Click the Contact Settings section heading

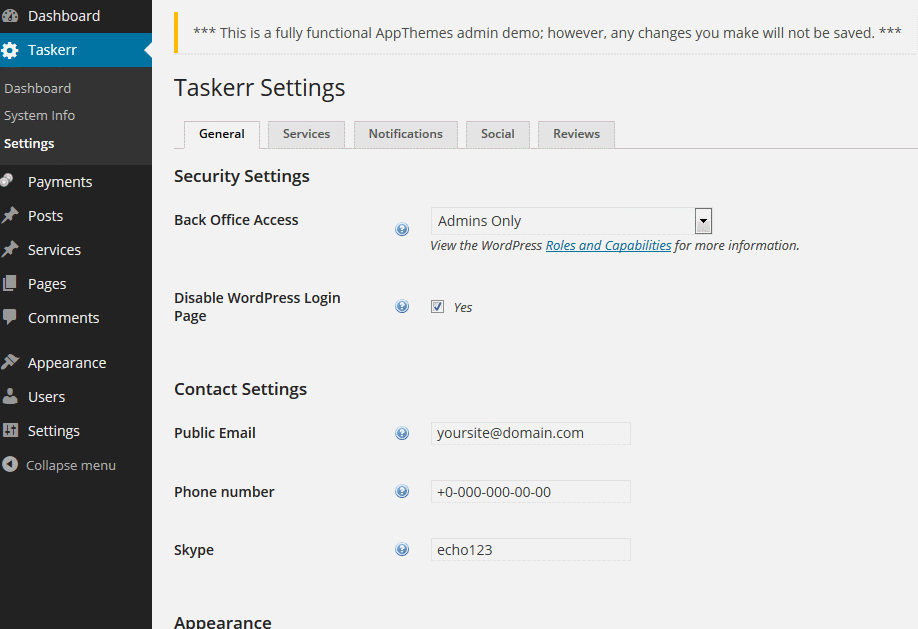pos(241,389)
